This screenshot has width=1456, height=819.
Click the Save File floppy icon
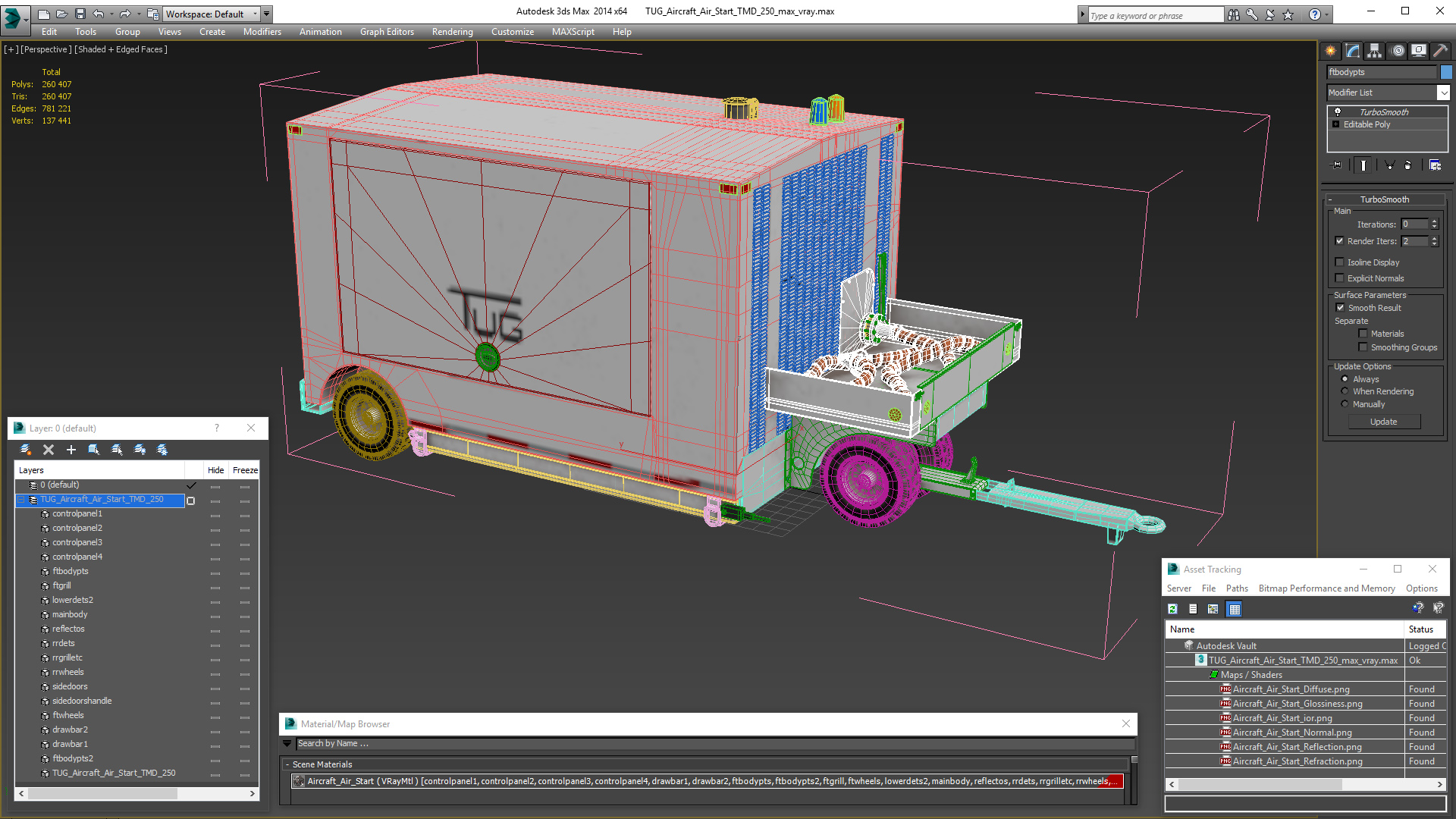(80, 14)
